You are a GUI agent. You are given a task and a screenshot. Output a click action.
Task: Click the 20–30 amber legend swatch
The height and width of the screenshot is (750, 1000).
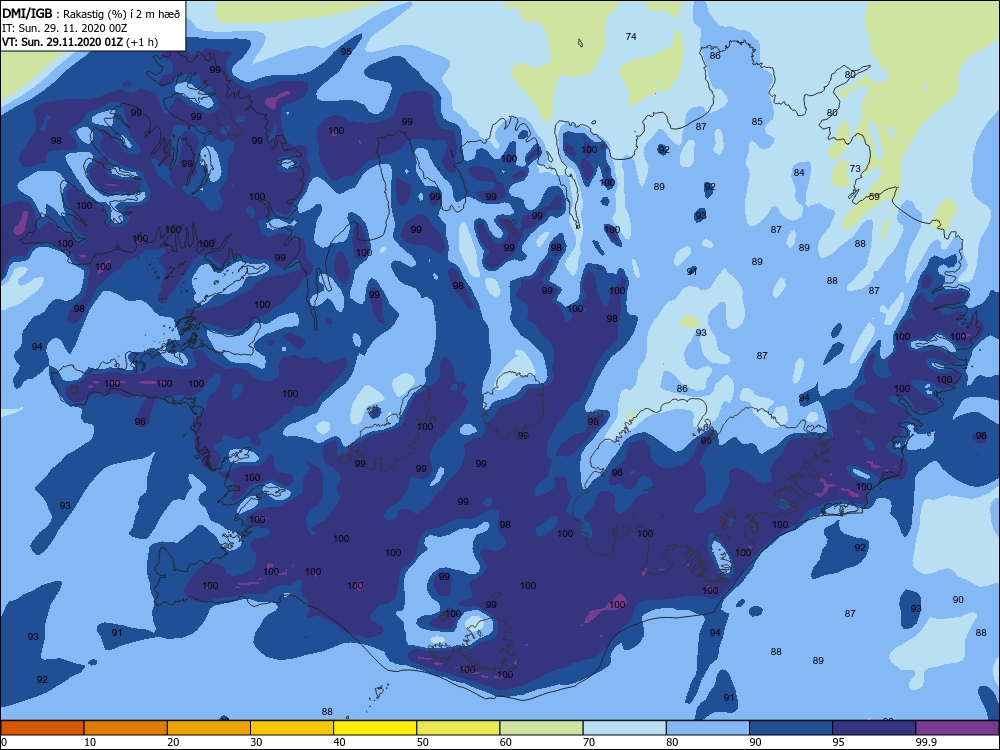209,728
